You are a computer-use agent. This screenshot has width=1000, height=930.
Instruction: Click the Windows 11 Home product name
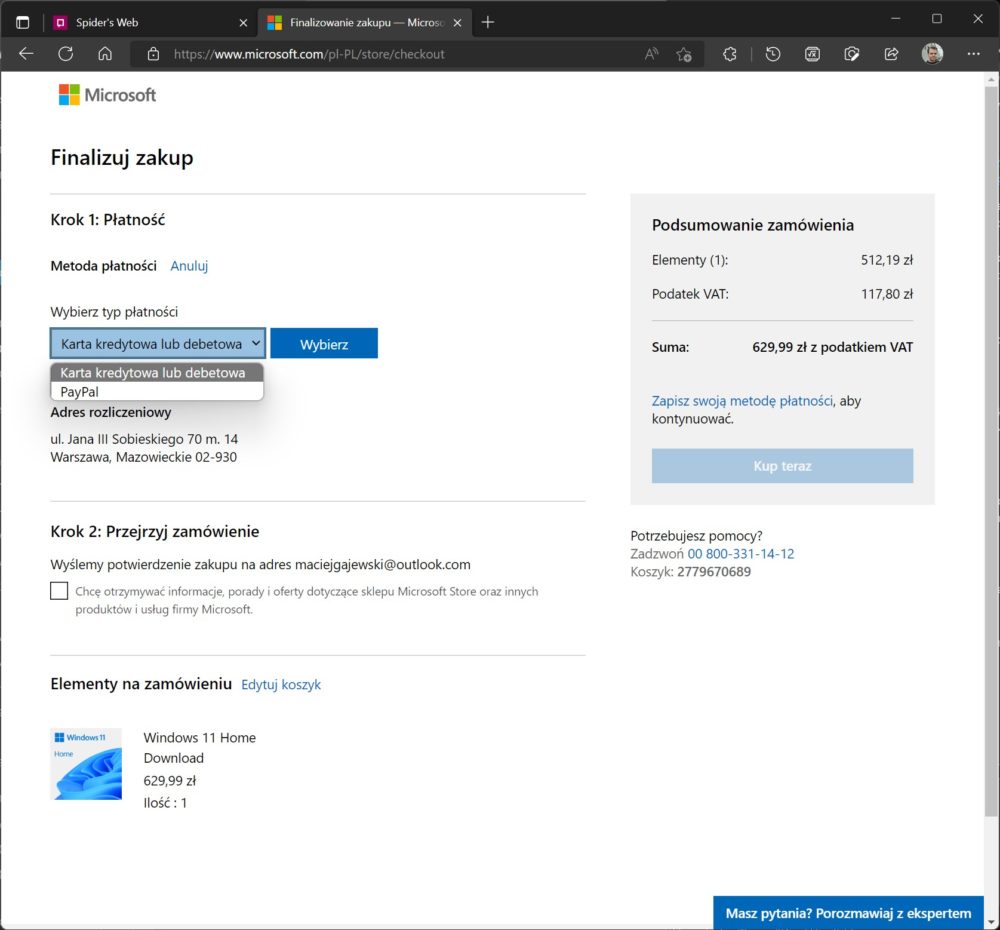[x=200, y=737]
